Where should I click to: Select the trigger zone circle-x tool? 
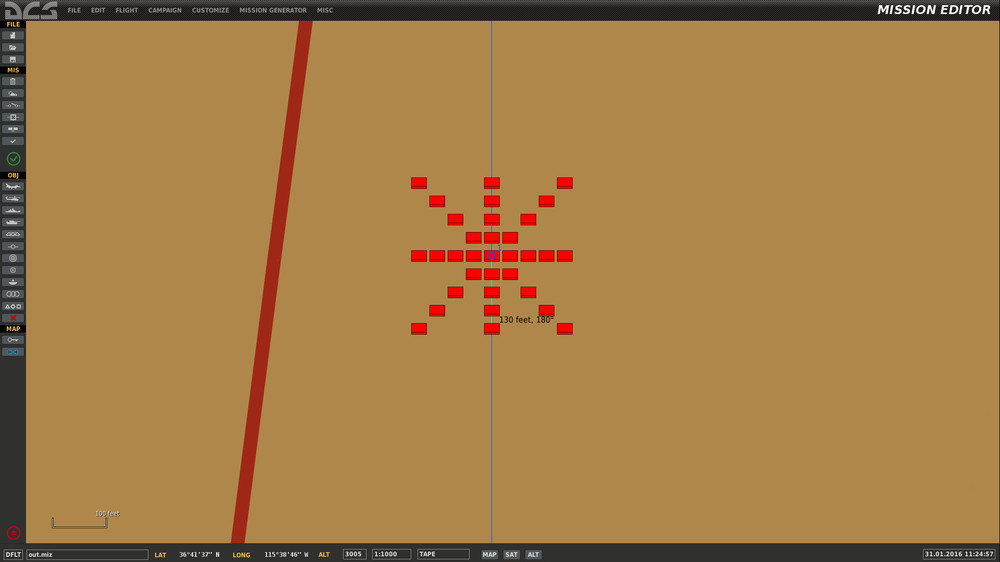tap(13, 270)
